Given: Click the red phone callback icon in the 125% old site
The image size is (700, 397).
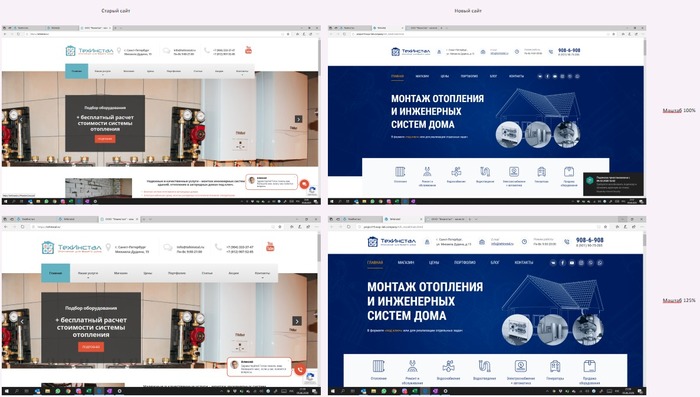Looking at the screenshot, I should click(300, 370).
